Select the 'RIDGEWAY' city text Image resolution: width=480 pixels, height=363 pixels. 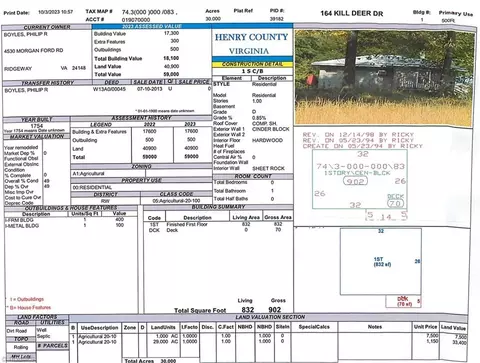(x=18, y=69)
